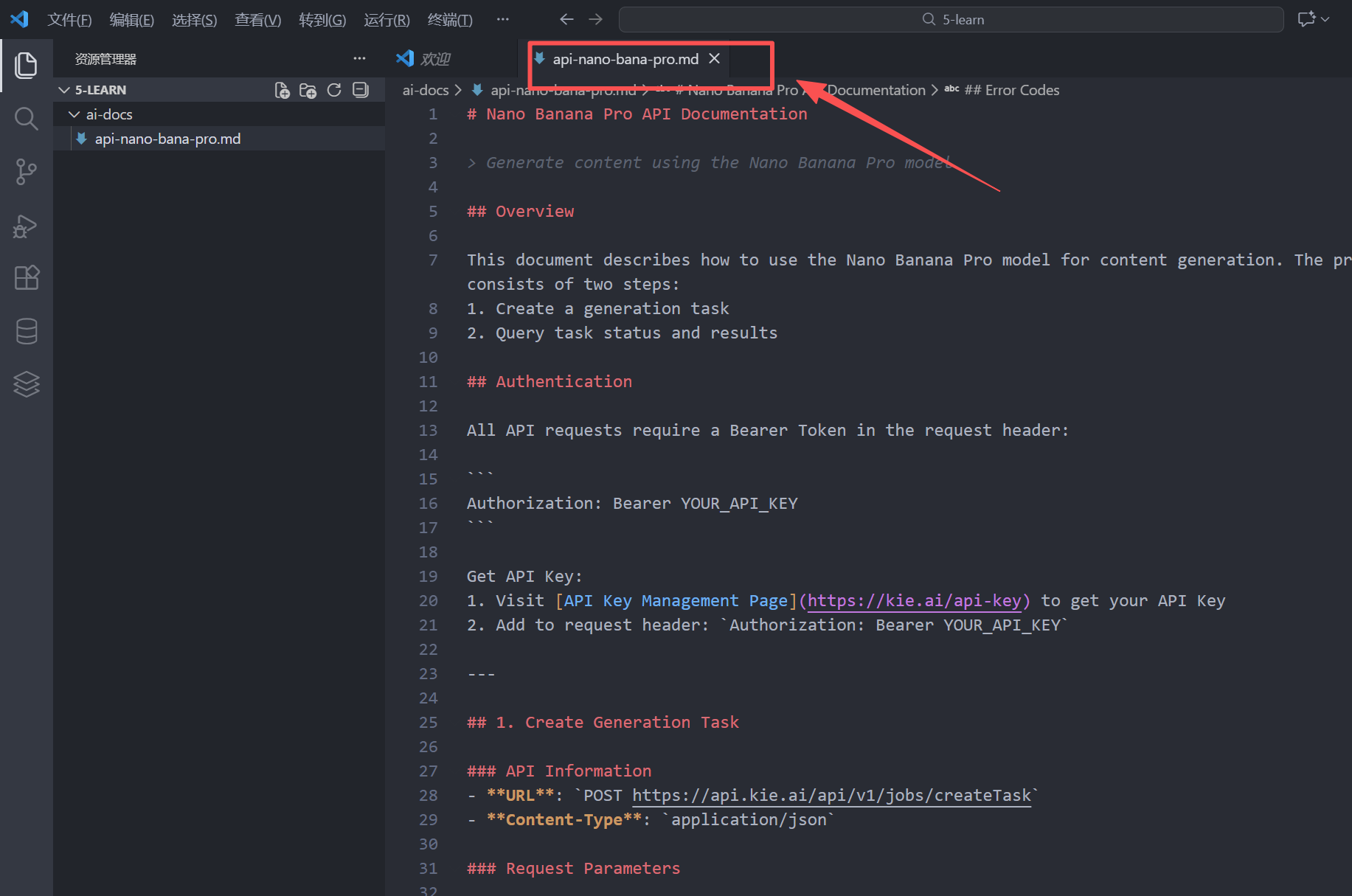Click the '## Error Codes' breadcrumb
Image resolution: width=1352 pixels, height=896 pixels.
coord(1012,90)
